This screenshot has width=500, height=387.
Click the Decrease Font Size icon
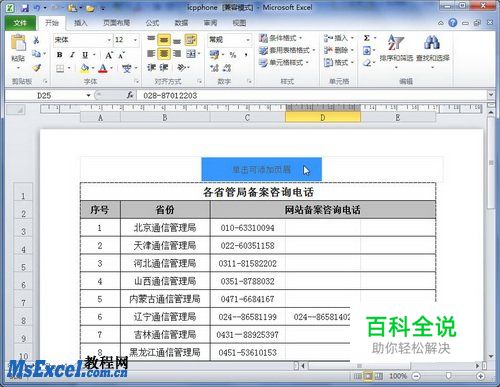(121, 55)
